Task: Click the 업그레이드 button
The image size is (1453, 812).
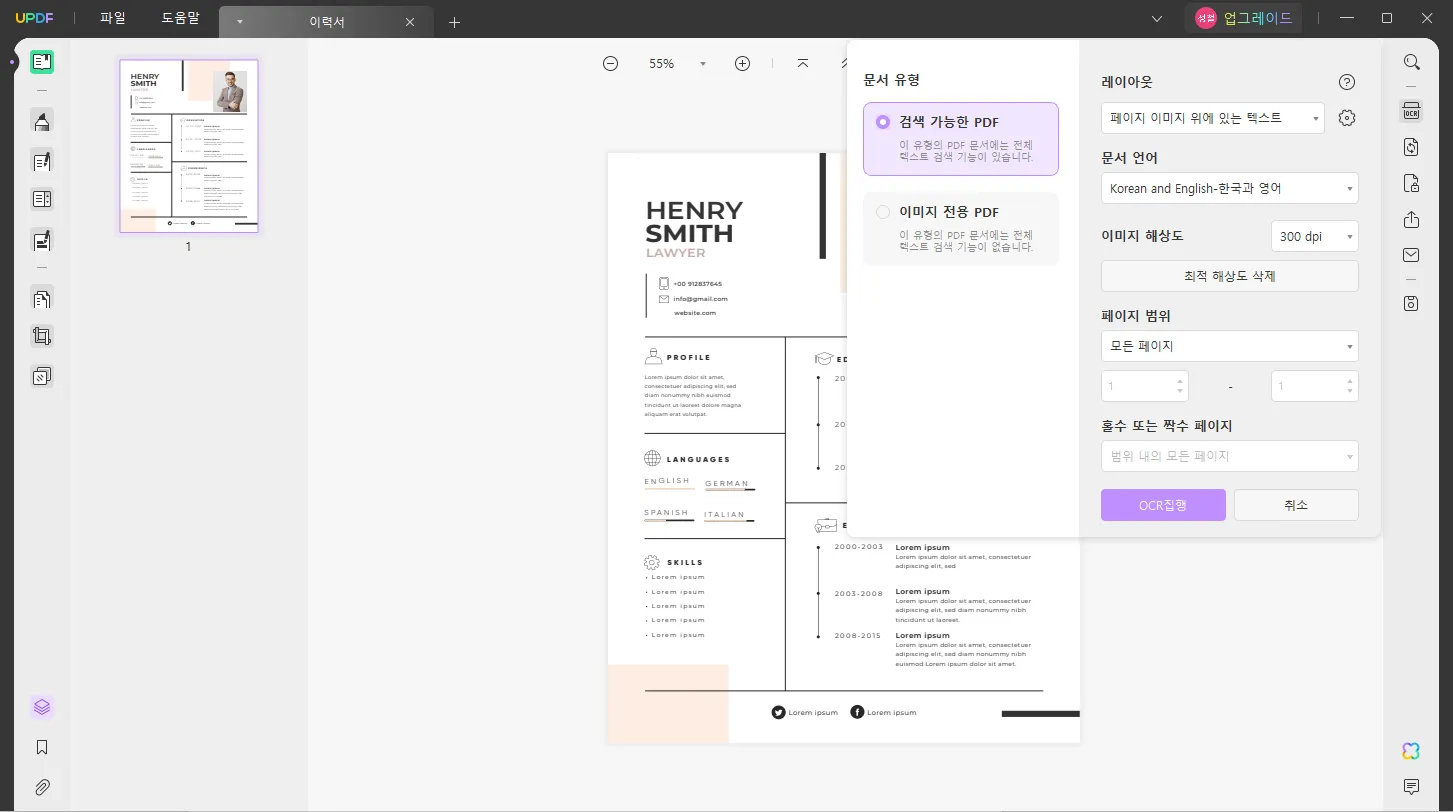Action: point(1244,18)
